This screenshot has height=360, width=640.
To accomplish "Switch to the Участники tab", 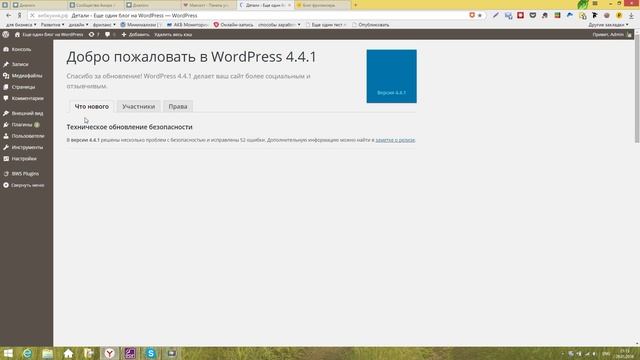I will click(x=138, y=107).
